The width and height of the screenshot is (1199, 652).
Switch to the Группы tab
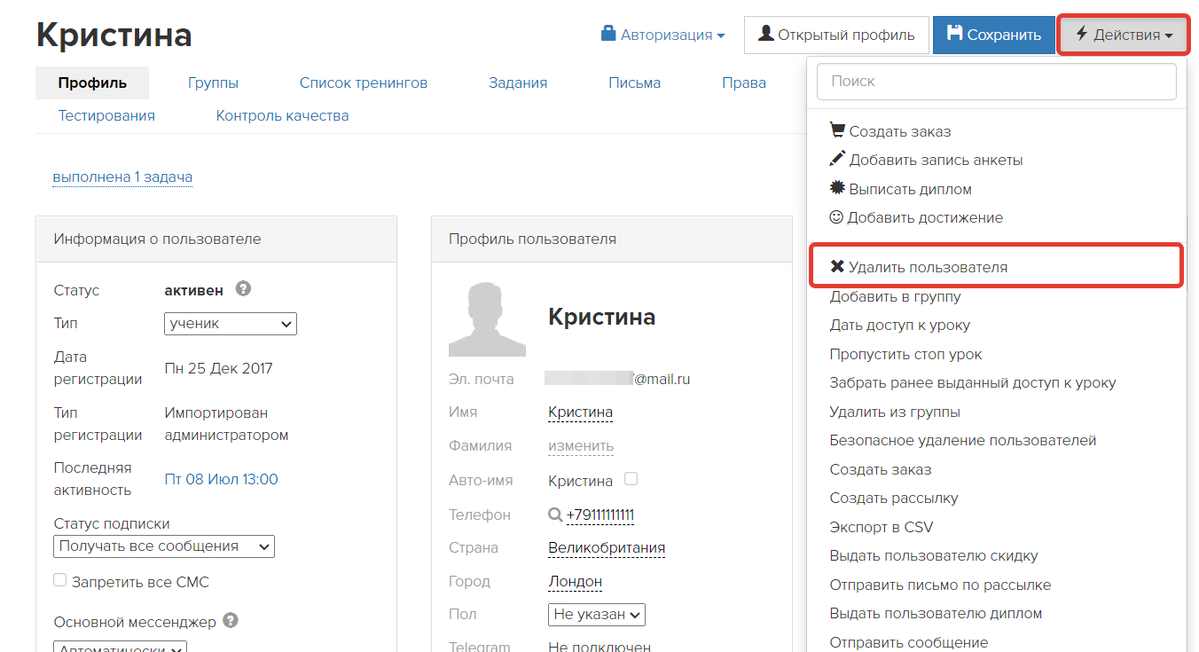(213, 82)
